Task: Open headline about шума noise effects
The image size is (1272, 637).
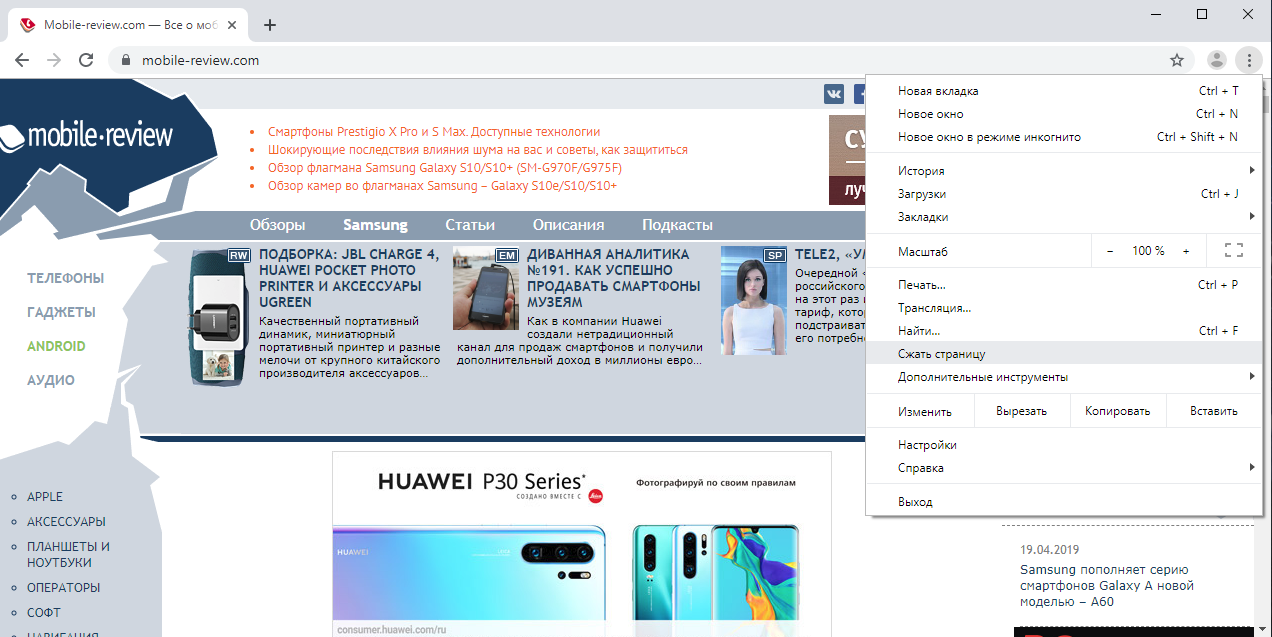Action: tap(478, 150)
